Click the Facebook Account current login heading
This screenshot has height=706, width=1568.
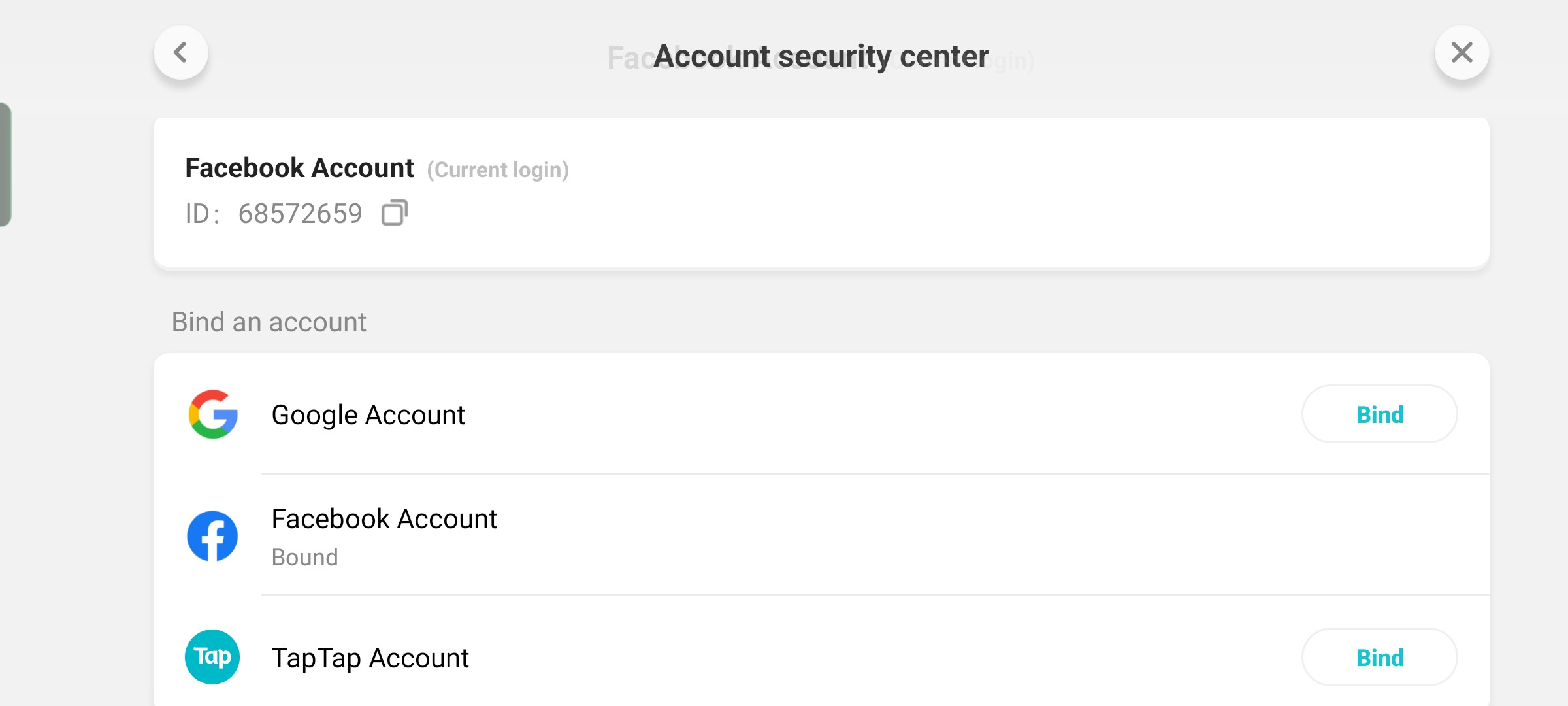[299, 168]
